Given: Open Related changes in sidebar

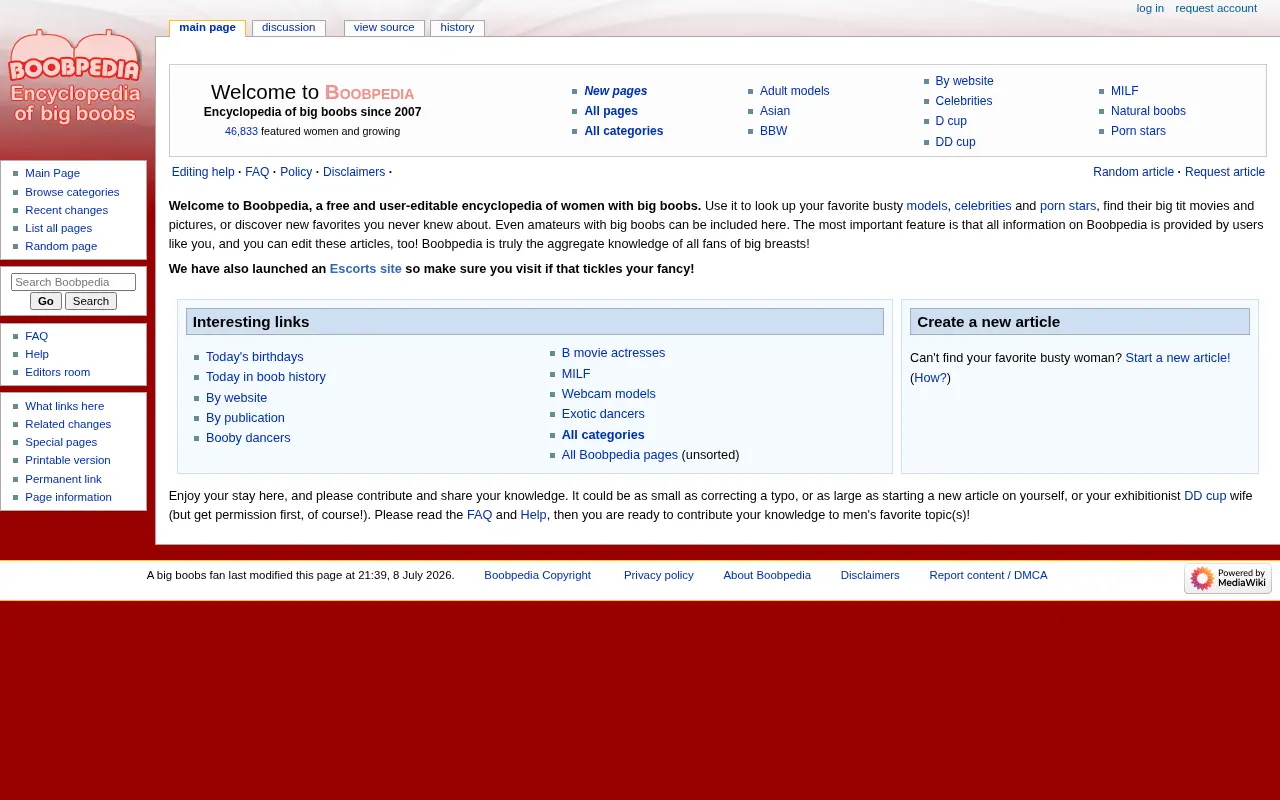Looking at the screenshot, I should click(x=68, y=424).
